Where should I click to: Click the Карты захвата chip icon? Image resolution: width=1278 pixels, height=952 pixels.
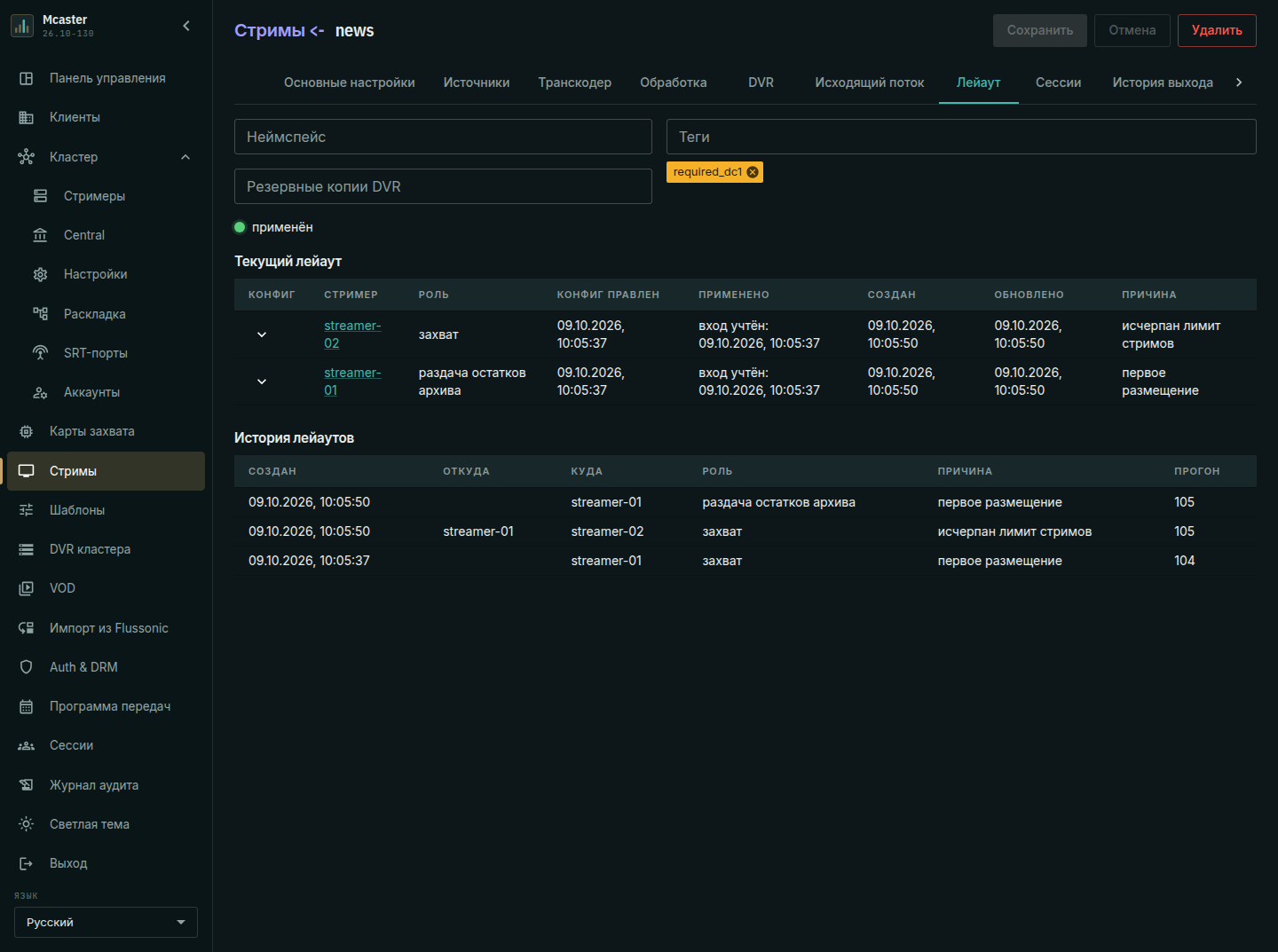(27, 431)
